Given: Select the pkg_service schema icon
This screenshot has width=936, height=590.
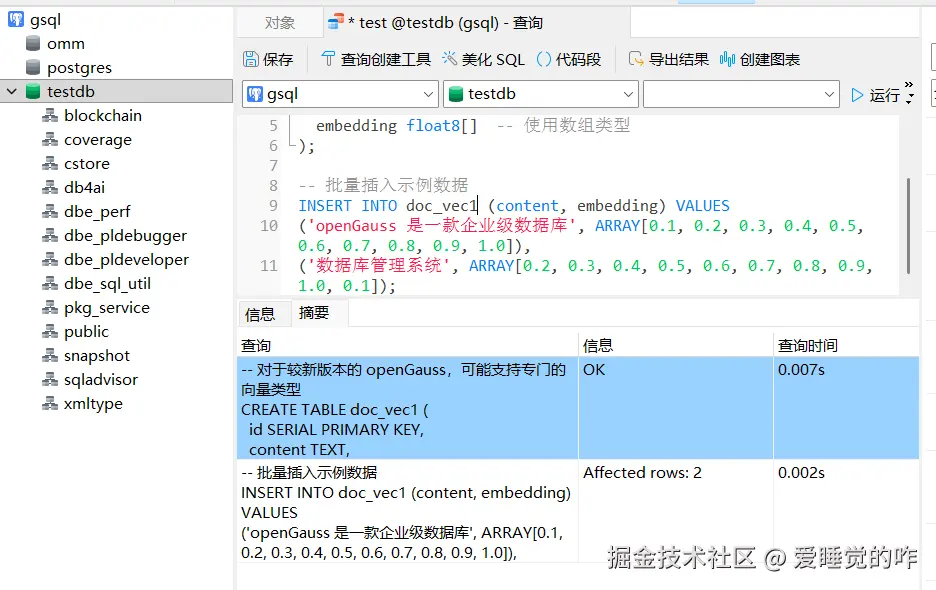Looking at the screenshot, I should (x=50, y=308).
